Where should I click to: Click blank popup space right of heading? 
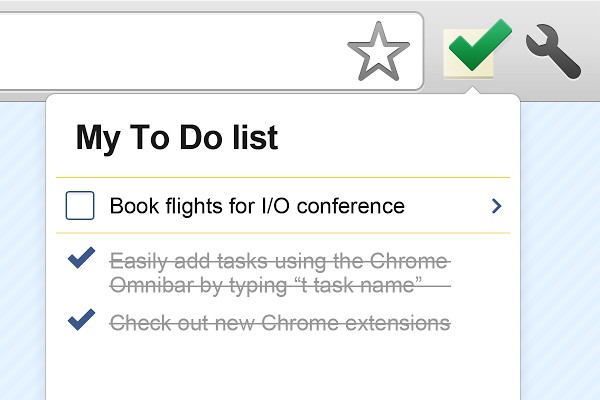pos(400,137)
